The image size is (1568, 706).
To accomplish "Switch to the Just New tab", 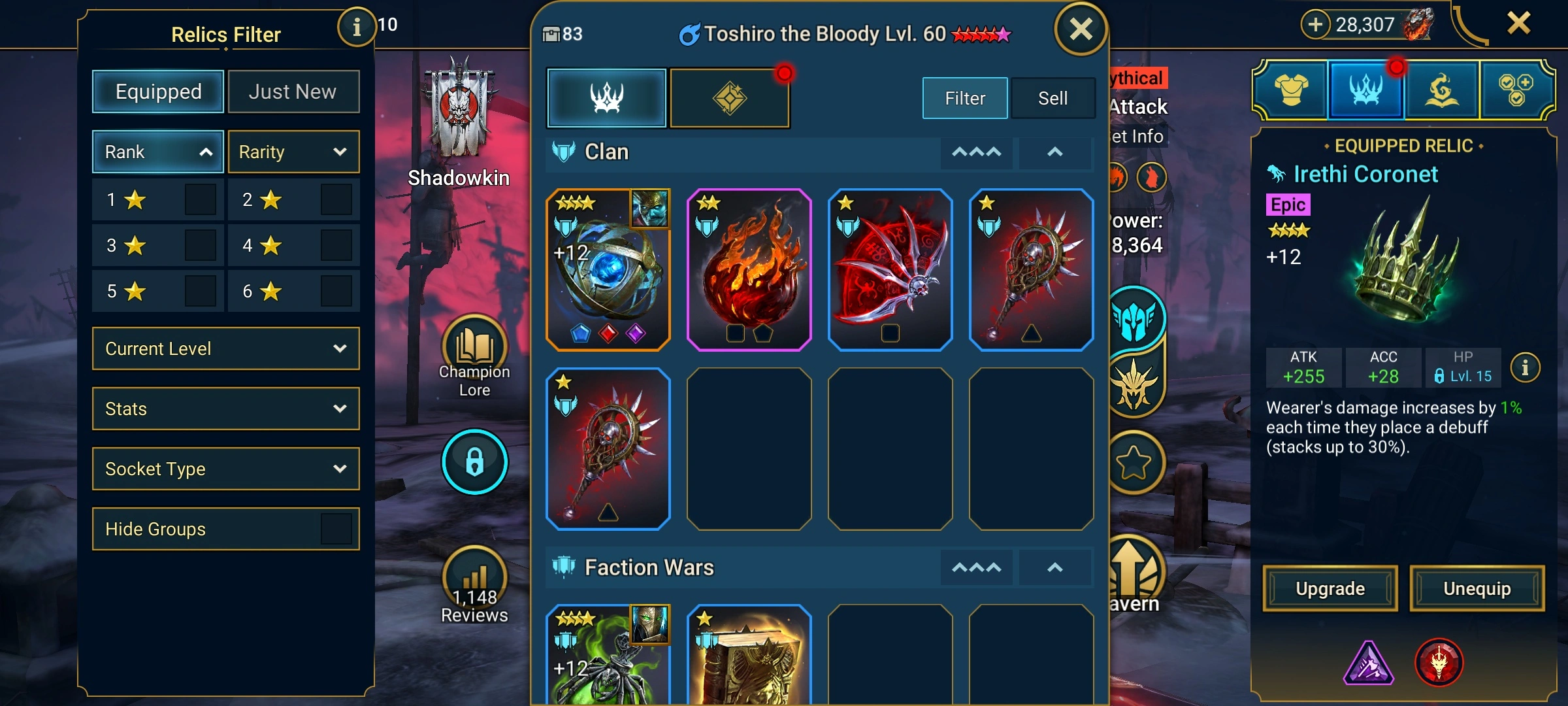I will (293, 92).
